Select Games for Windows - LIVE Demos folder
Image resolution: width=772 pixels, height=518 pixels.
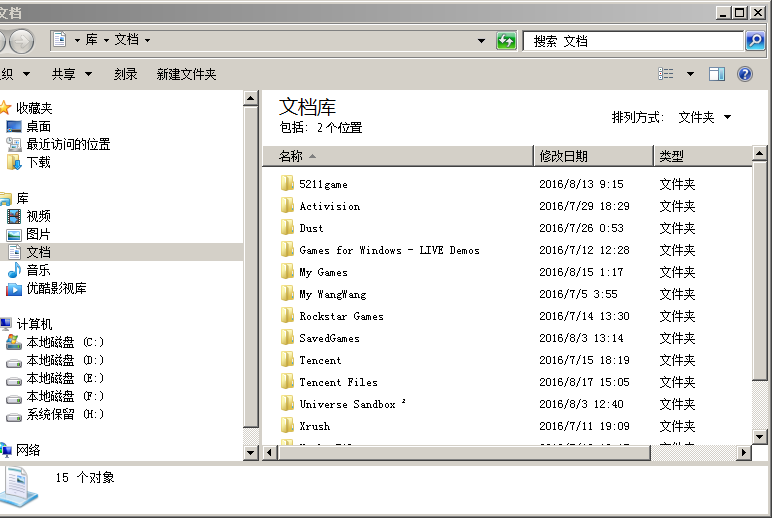point(389,250)
